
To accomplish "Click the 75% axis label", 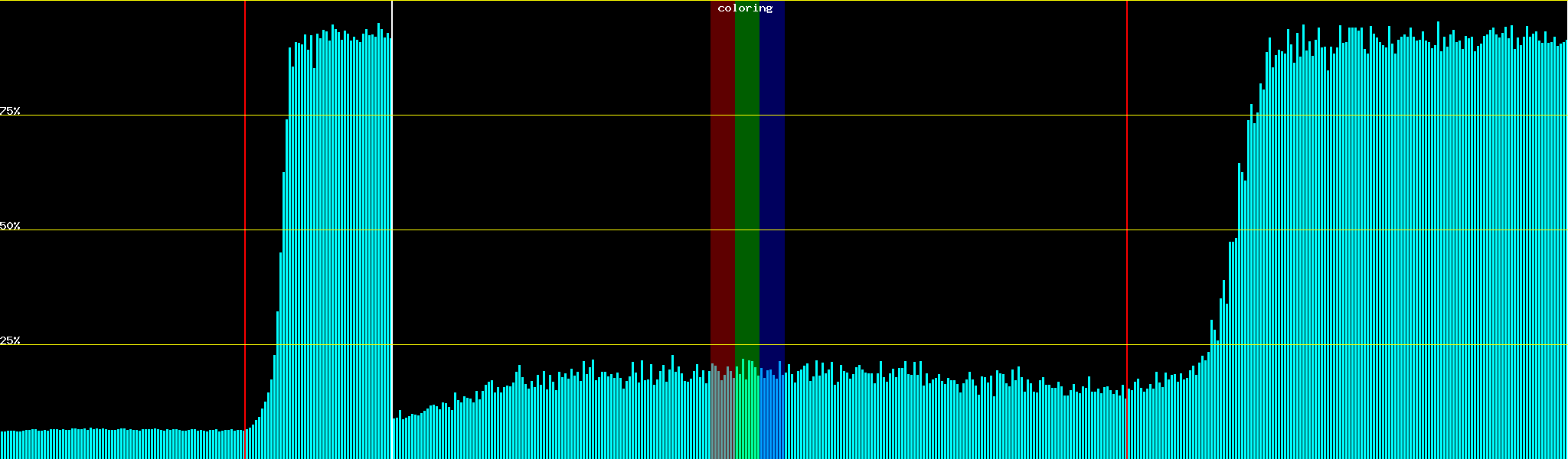I will tap(10, 111).
